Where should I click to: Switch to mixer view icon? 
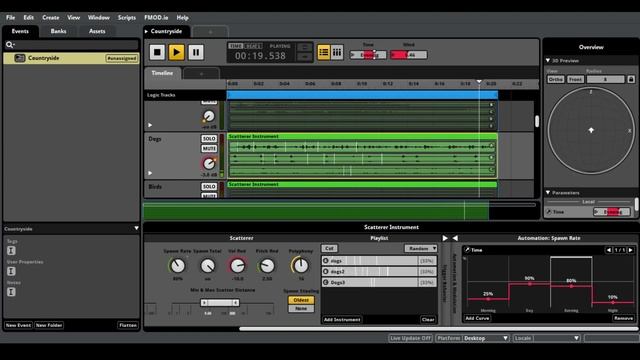[337, 52]
